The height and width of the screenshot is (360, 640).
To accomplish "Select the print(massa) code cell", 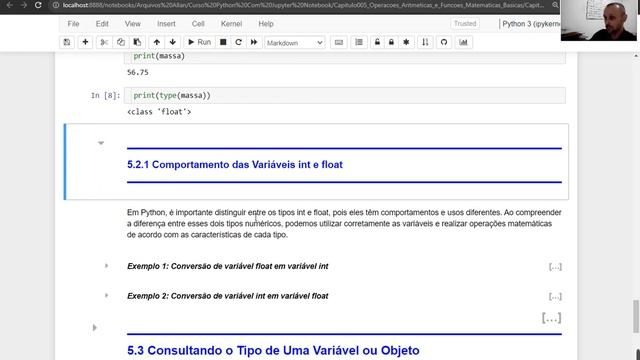I will coord(345,57).
